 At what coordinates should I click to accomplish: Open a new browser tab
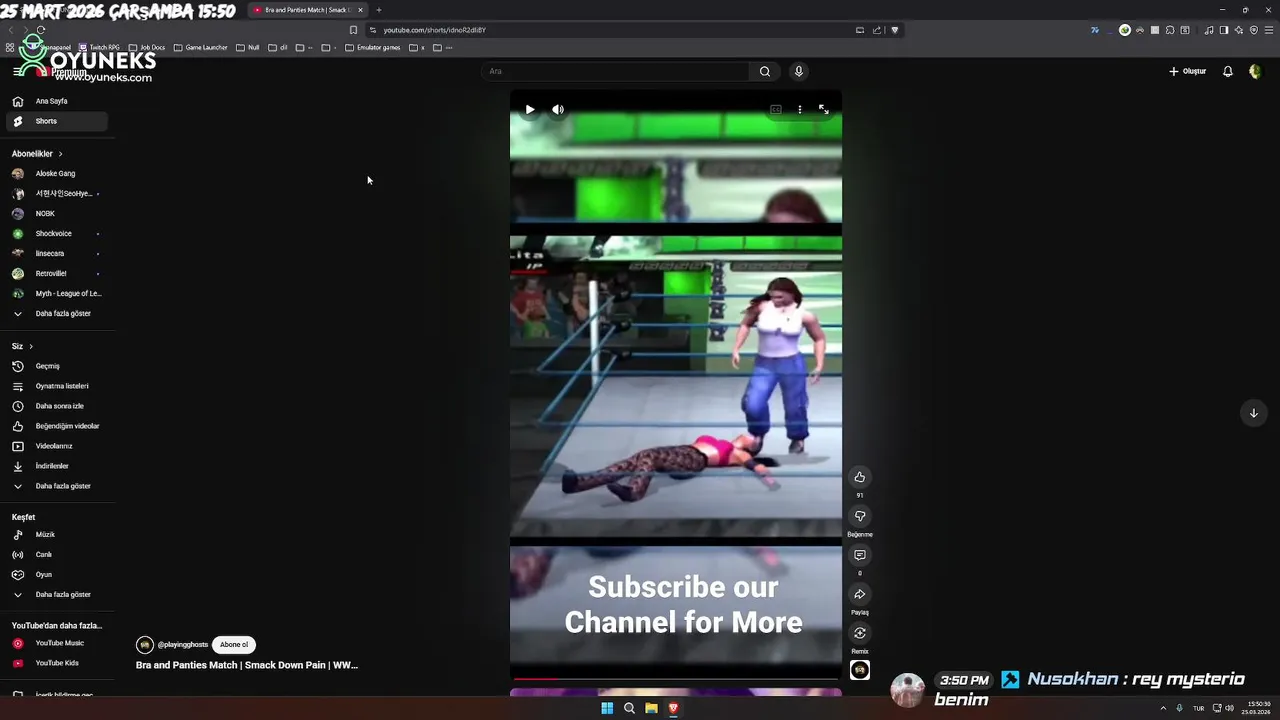point(378,10)
